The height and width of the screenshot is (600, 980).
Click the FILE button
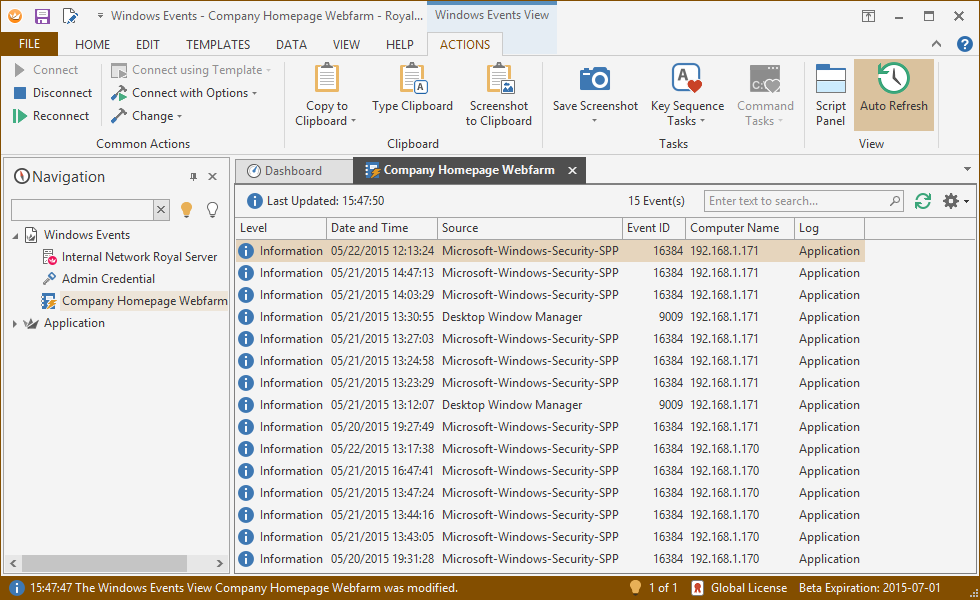pyautogui.click(x=29, y=44)
